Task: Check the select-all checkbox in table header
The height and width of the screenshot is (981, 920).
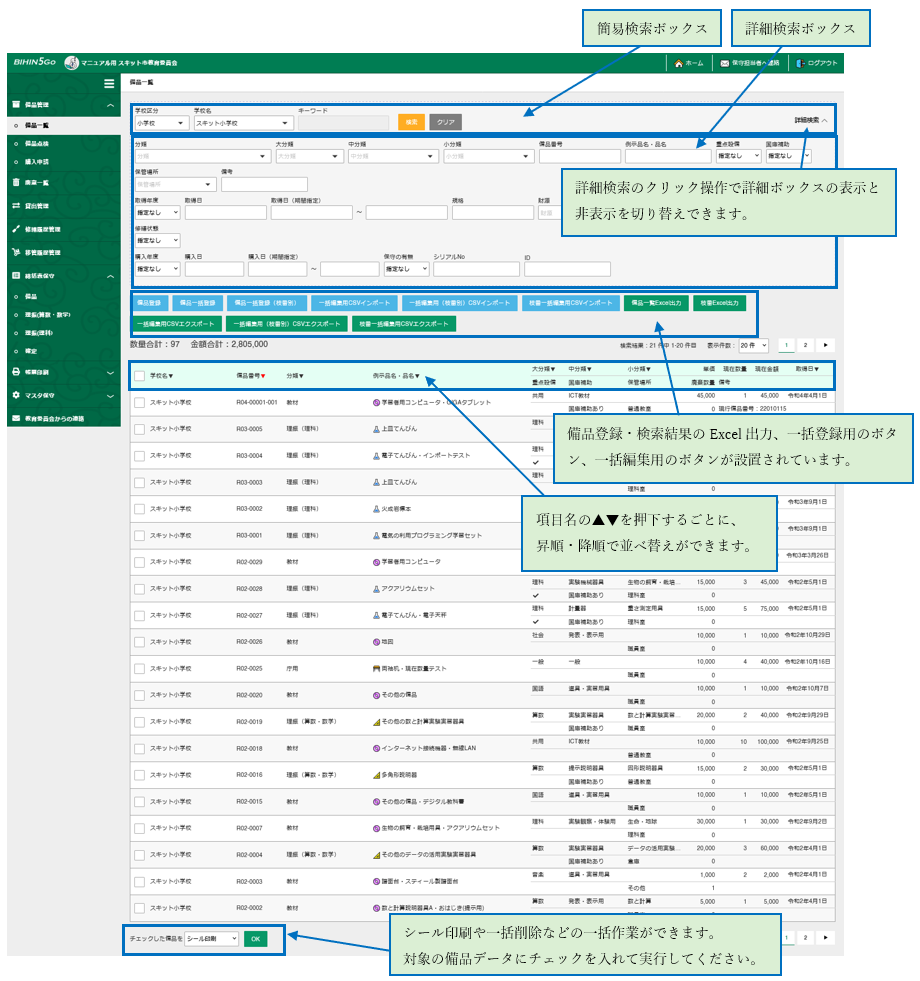Action: (x=139, y=376)
